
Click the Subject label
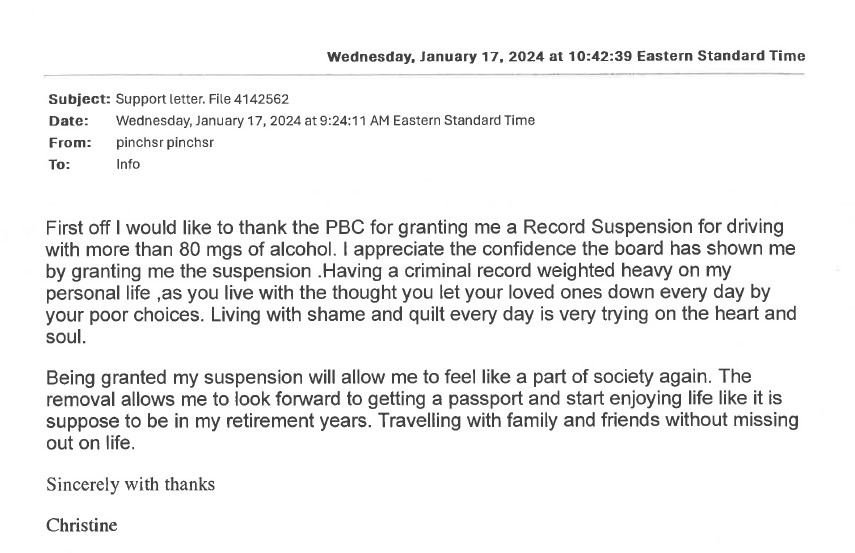tap(79, 99)
